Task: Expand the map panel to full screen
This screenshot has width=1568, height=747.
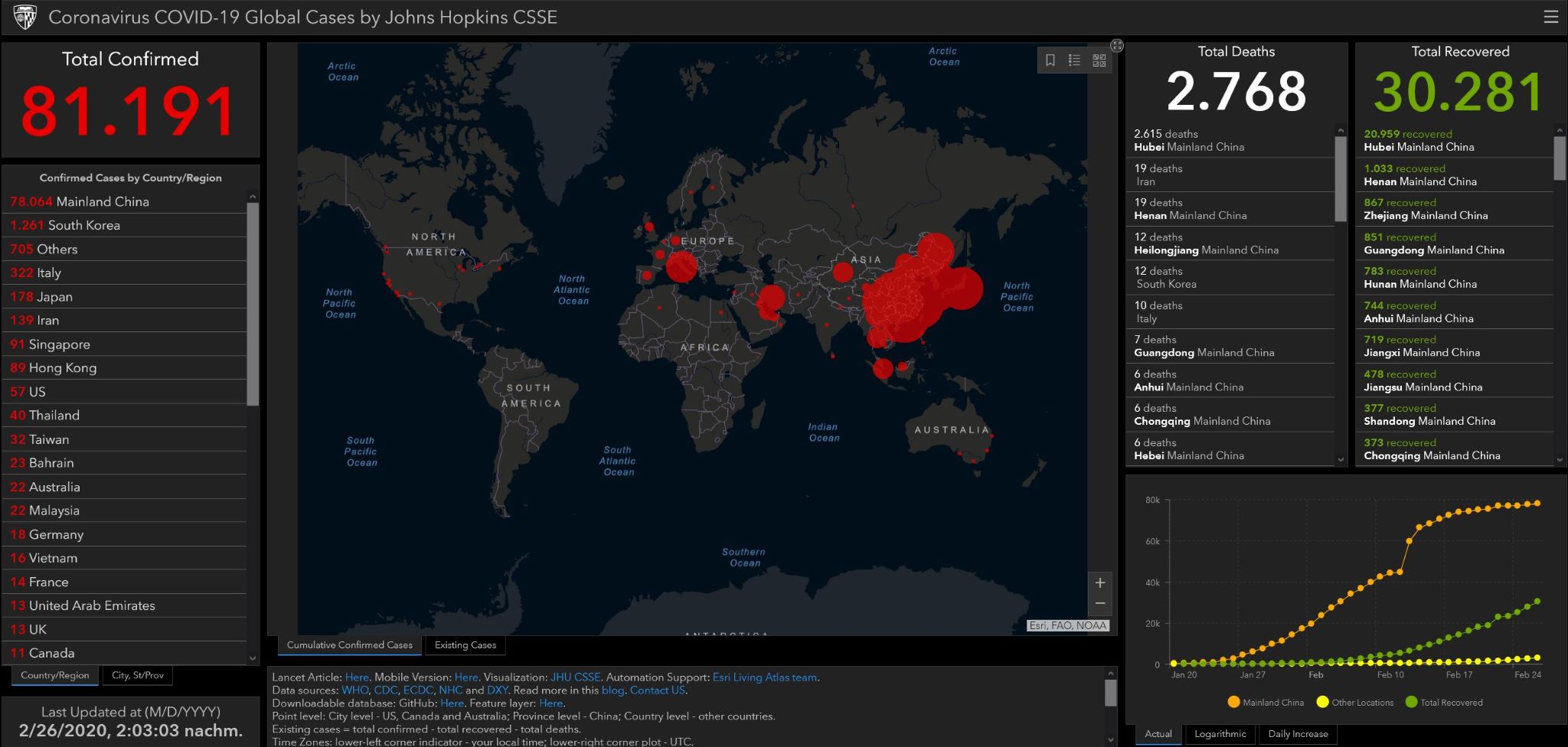Action: pyautogui.click(x=1117, y=46)
